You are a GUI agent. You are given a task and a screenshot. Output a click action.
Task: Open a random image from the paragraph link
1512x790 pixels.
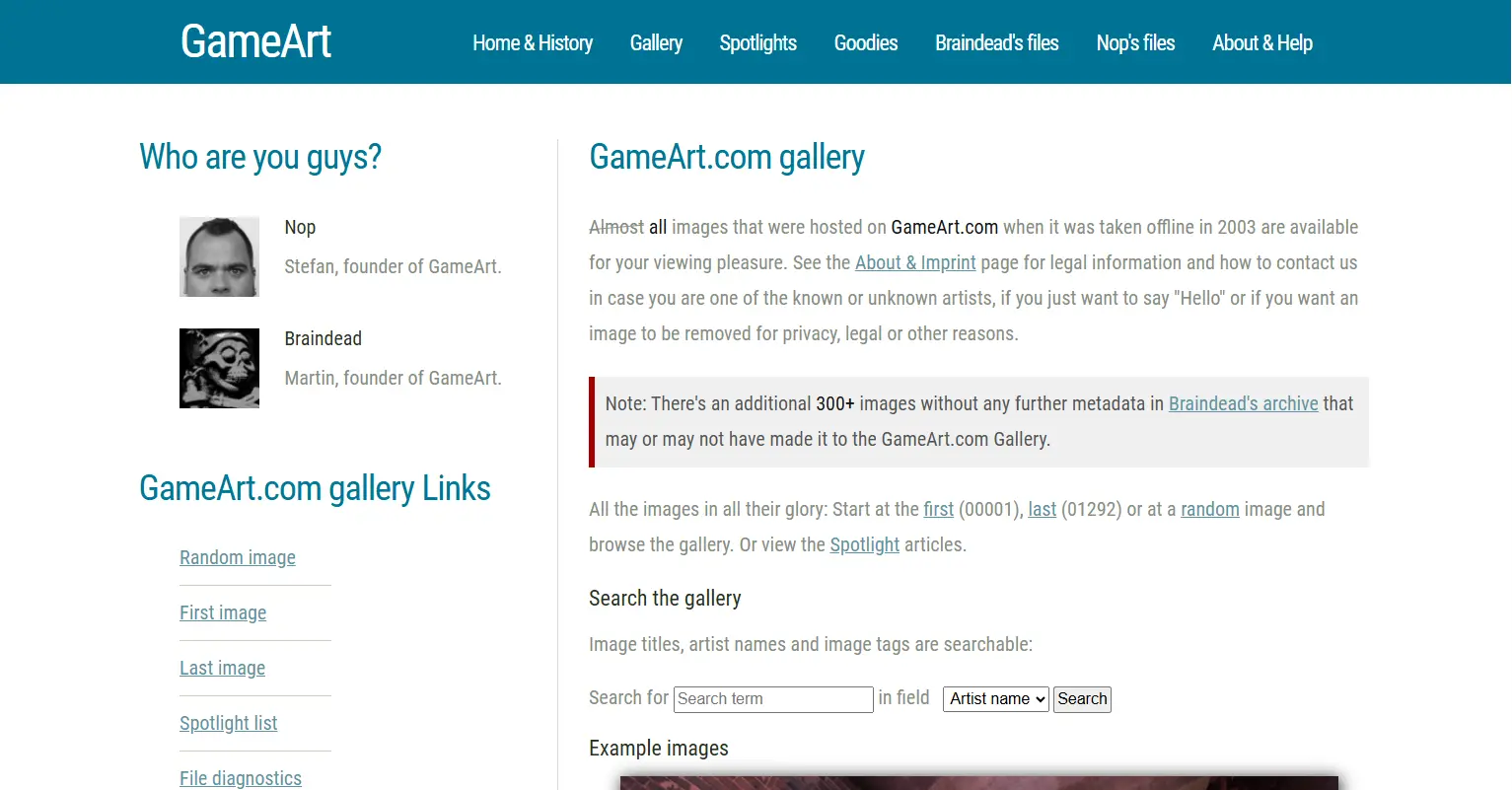(x=1210, y=509)
